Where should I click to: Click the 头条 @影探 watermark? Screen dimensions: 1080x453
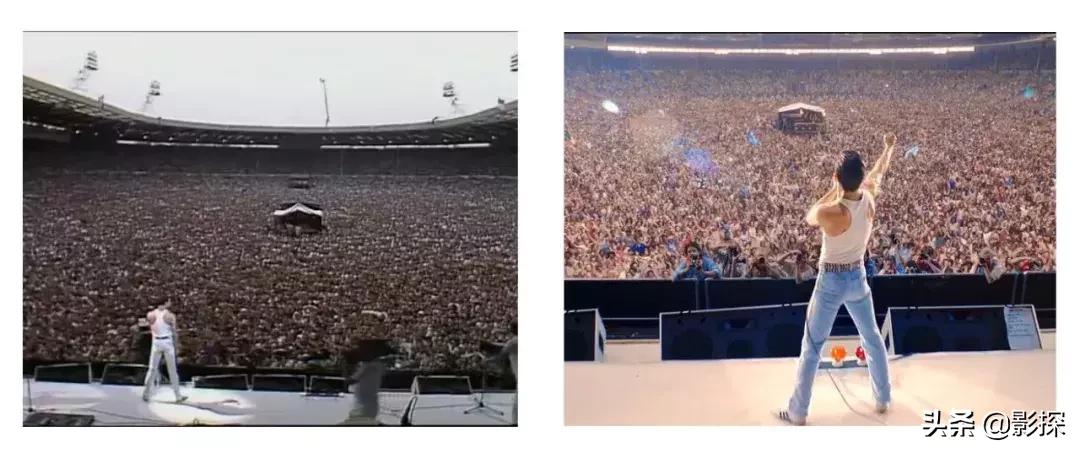click(993, 424)
